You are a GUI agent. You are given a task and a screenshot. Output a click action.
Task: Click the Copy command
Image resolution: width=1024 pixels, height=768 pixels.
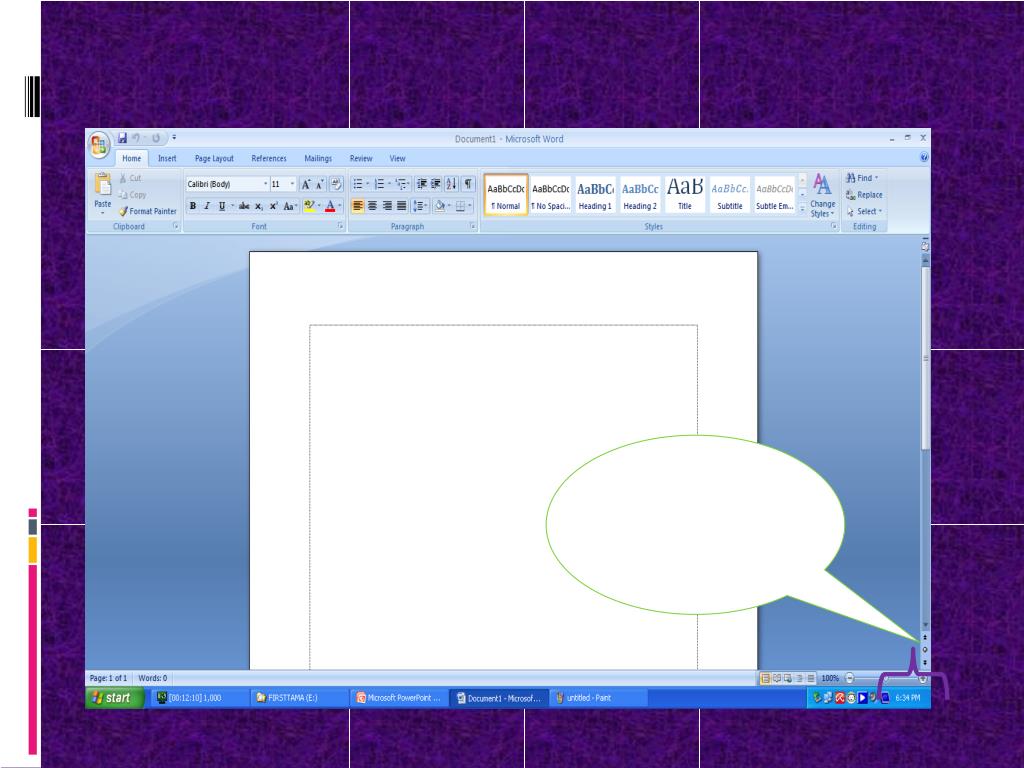(133, 195)
